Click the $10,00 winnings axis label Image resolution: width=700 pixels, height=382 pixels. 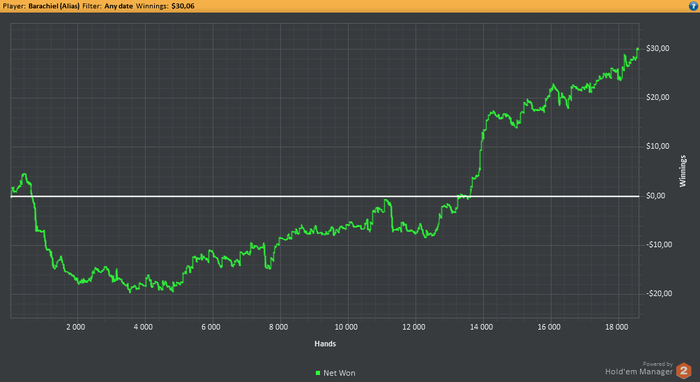[x=658, y=146]
